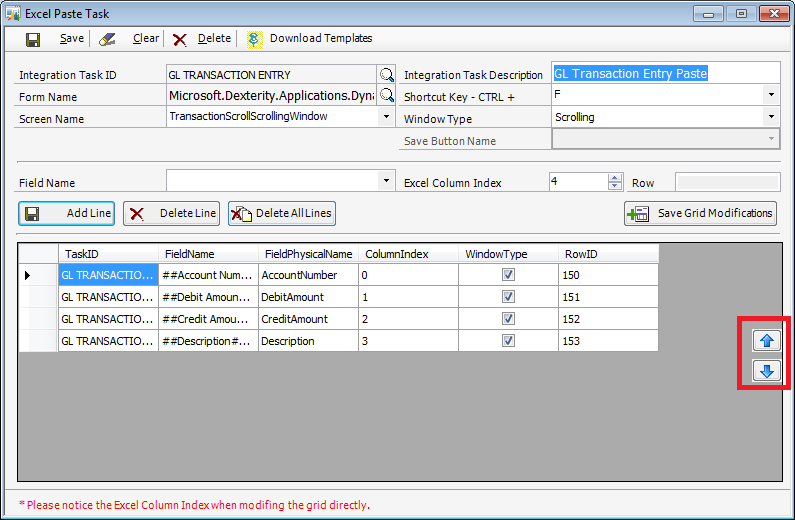
Task: Click the Add Line button
Action: (x=66, y=213)
